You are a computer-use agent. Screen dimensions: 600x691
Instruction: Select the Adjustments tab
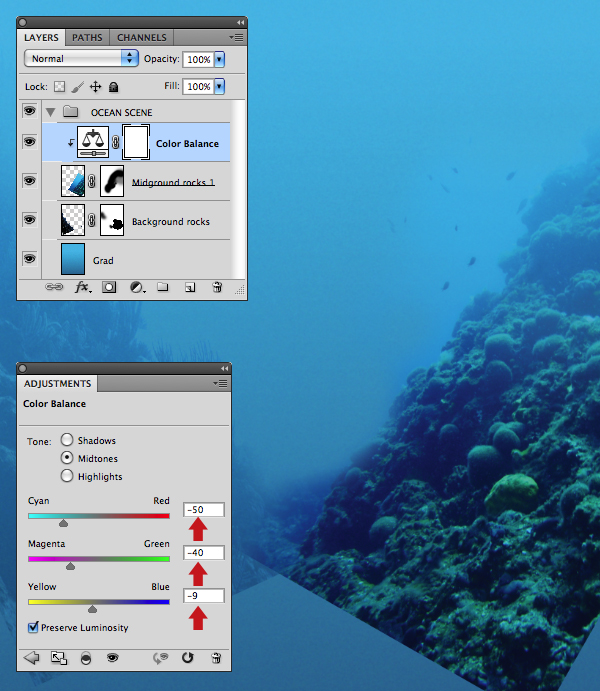tap(57, 384)
